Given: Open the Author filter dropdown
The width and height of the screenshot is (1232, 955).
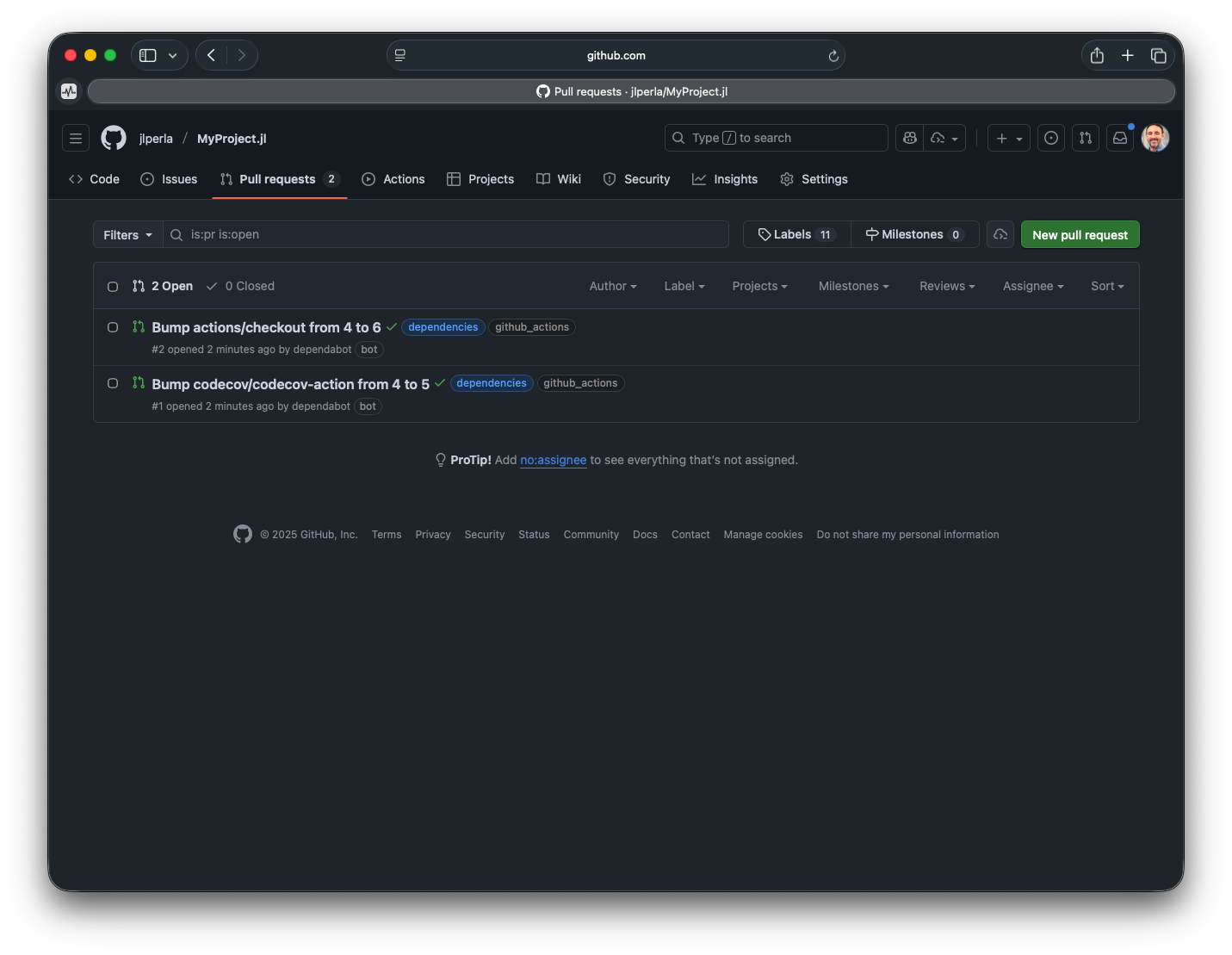Looking at the screenshot, I should click(x=612, y=286).
